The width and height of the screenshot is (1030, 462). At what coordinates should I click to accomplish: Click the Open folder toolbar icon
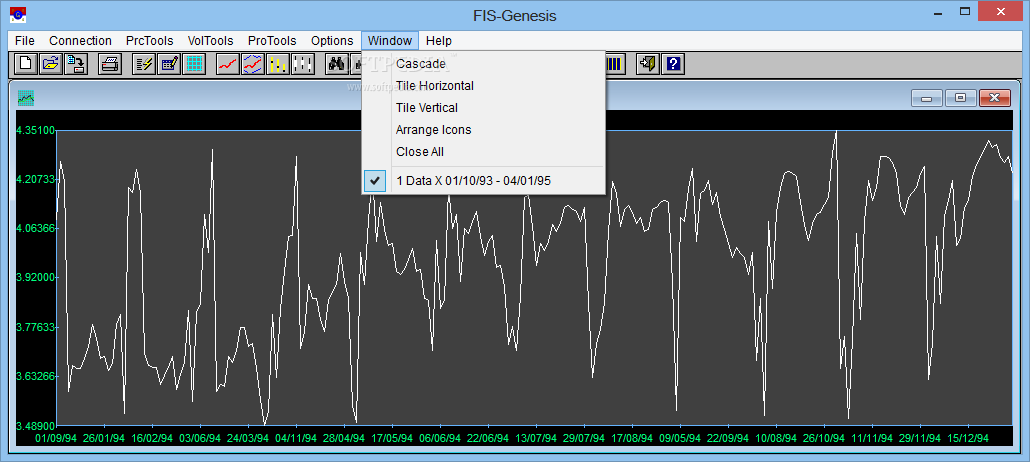51,64
